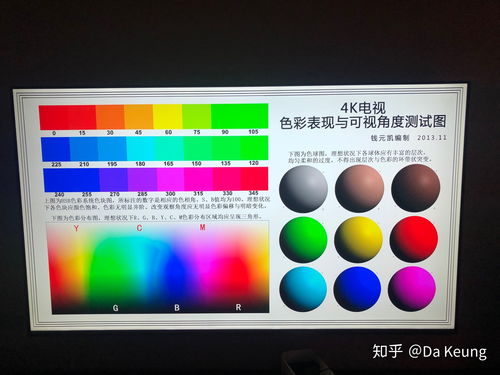This screenshot has width=500, height=375.
Task: Click the sky-blue color block labeled 195
Action: pyautogui.click(x=112, y=149)
